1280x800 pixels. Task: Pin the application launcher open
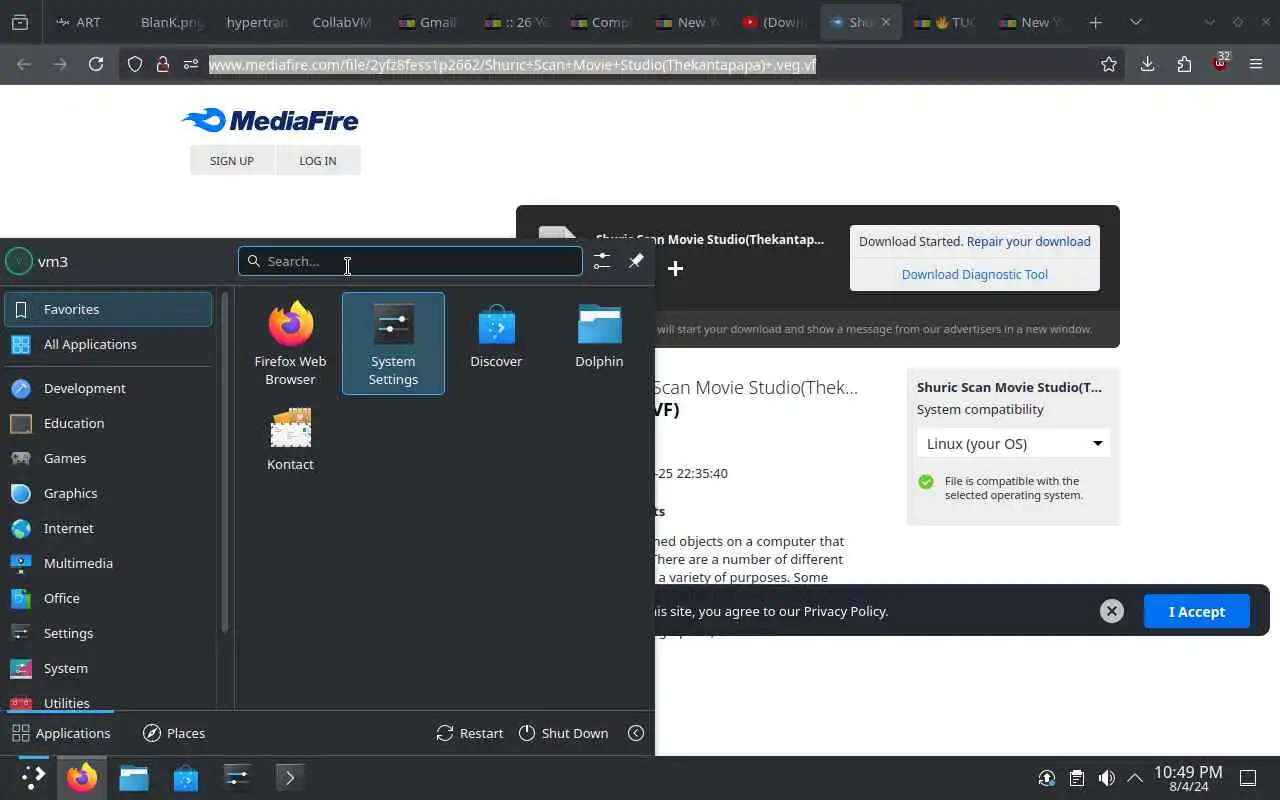(x=636, y=261)
